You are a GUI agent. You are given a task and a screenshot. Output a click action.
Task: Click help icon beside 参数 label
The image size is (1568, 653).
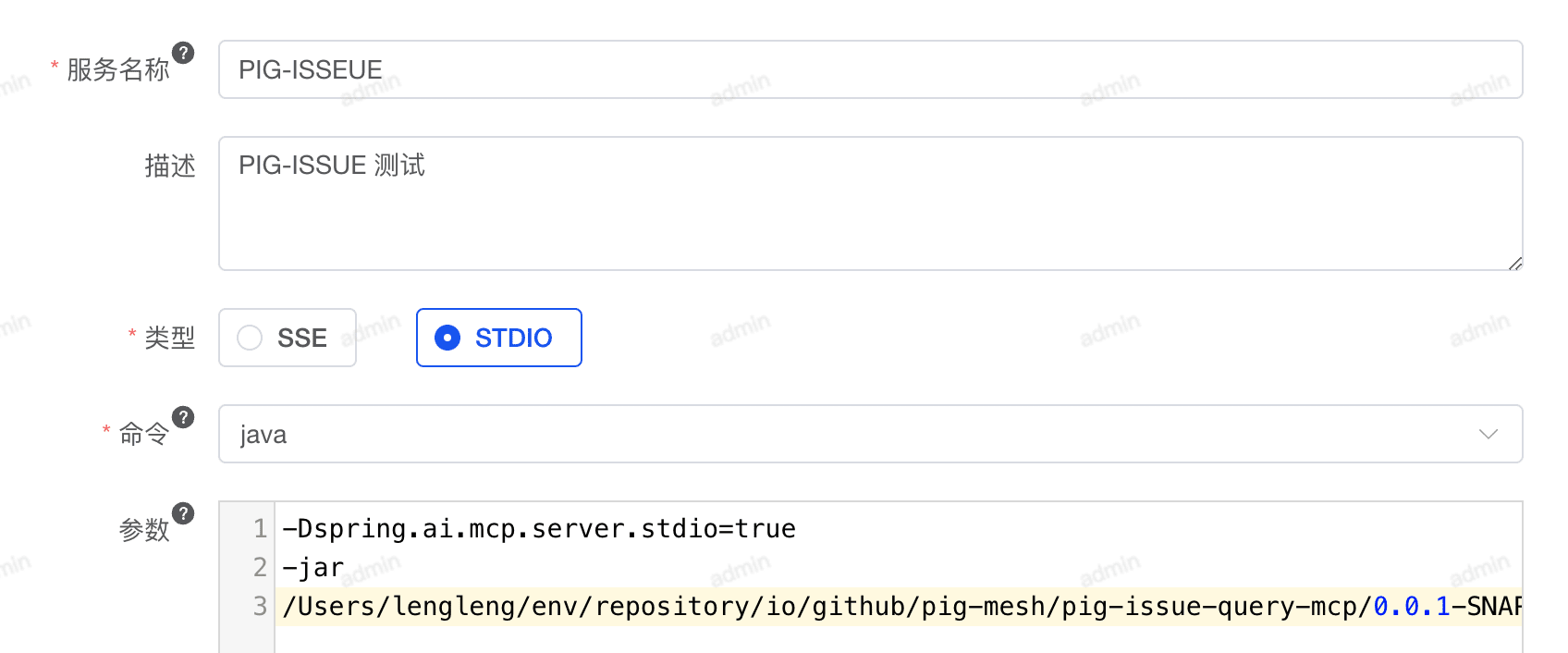tap(184, 513)
